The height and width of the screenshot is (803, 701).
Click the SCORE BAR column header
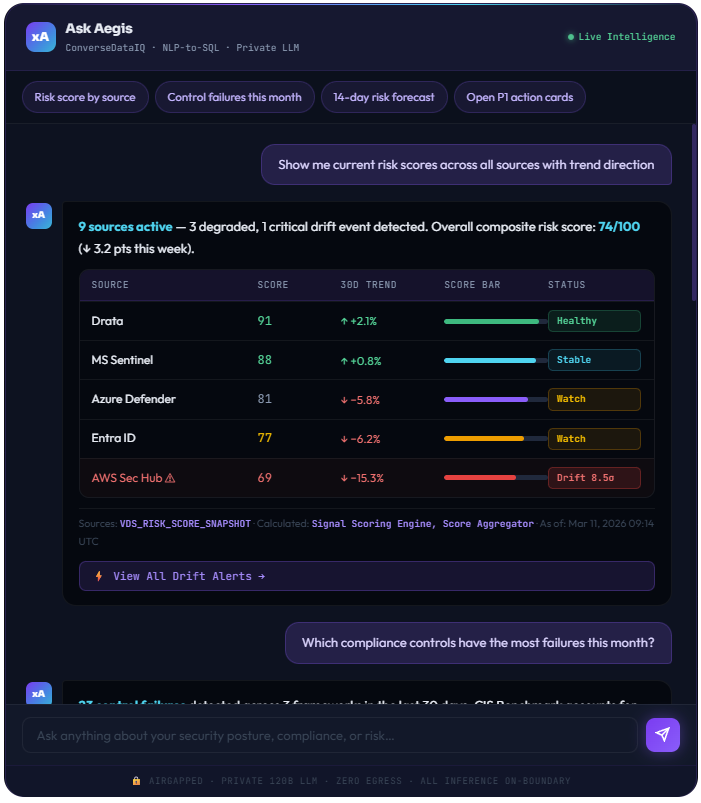click(x=472, y=285)
